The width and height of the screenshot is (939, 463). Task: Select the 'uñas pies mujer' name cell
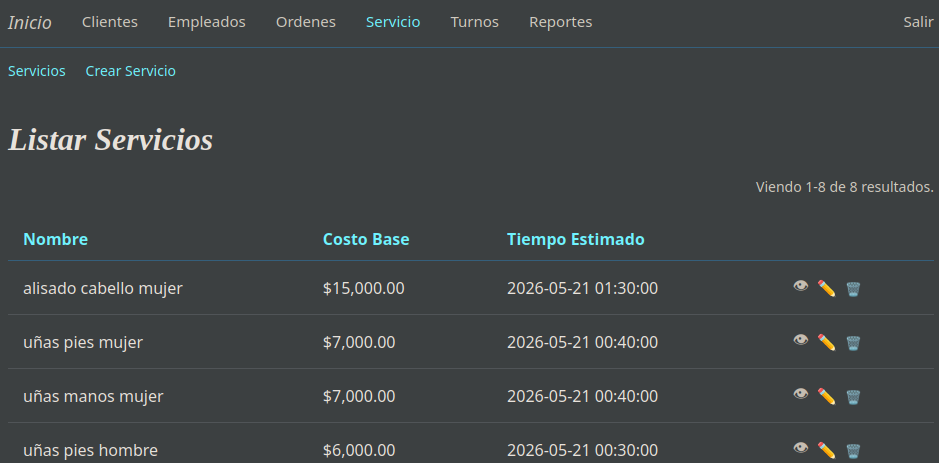pos(83,343)
